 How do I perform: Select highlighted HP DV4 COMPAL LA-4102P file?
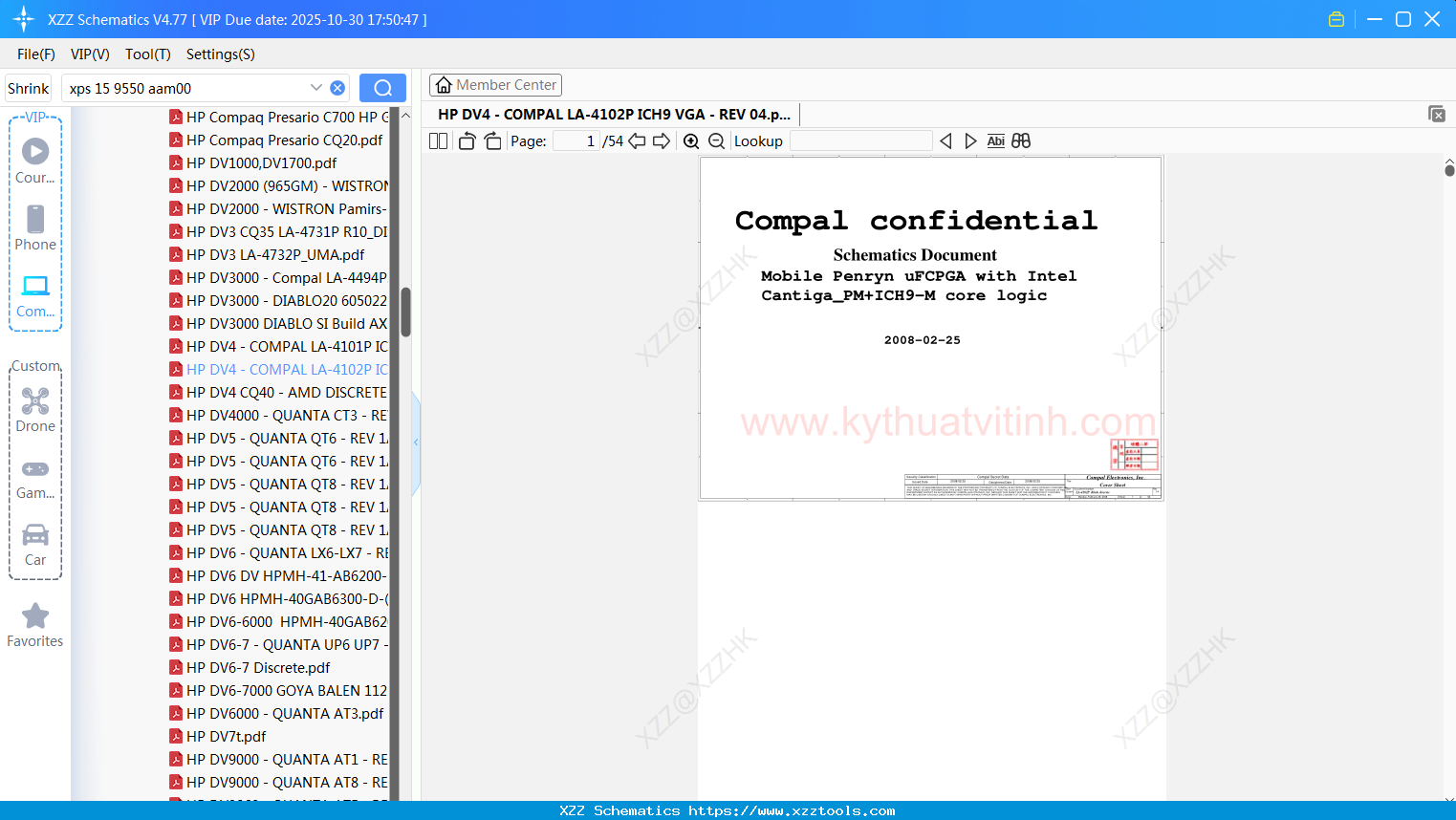[279, 369]
